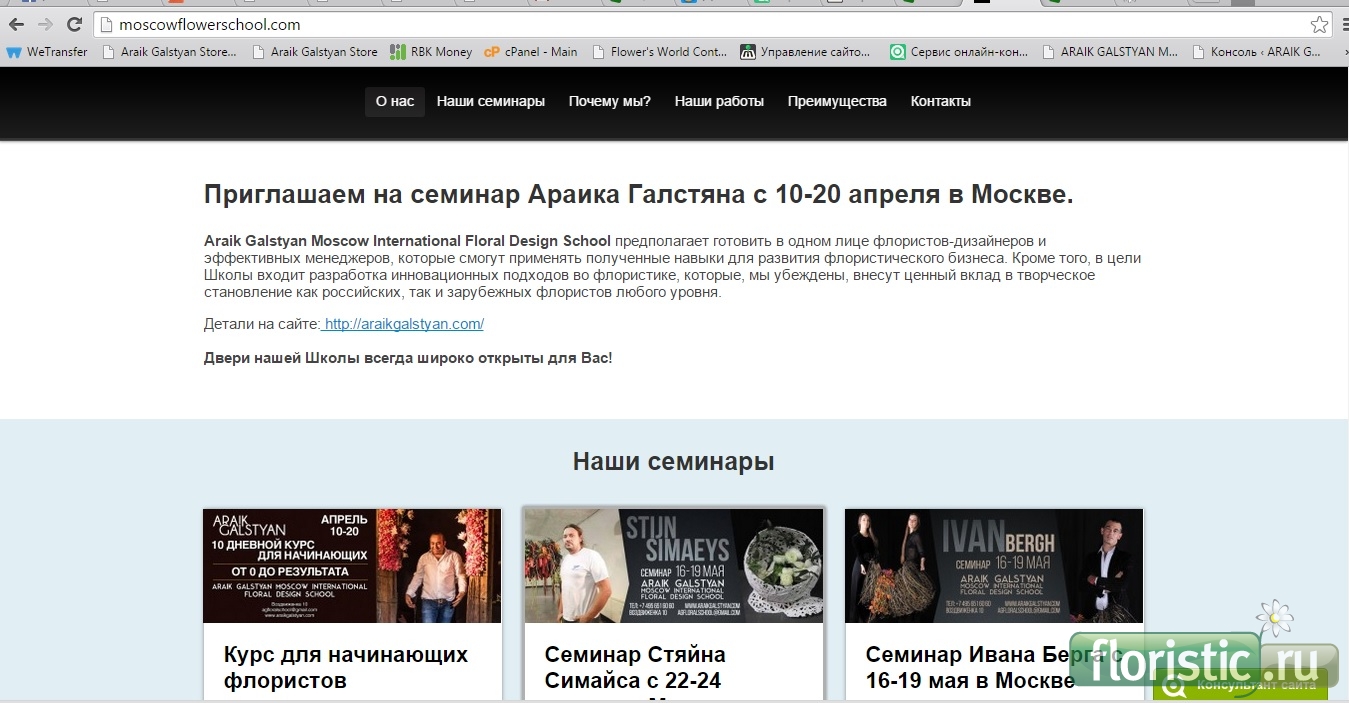
Task: Click the Приглашаем на семинар headline
Action: tap(639, 194)
